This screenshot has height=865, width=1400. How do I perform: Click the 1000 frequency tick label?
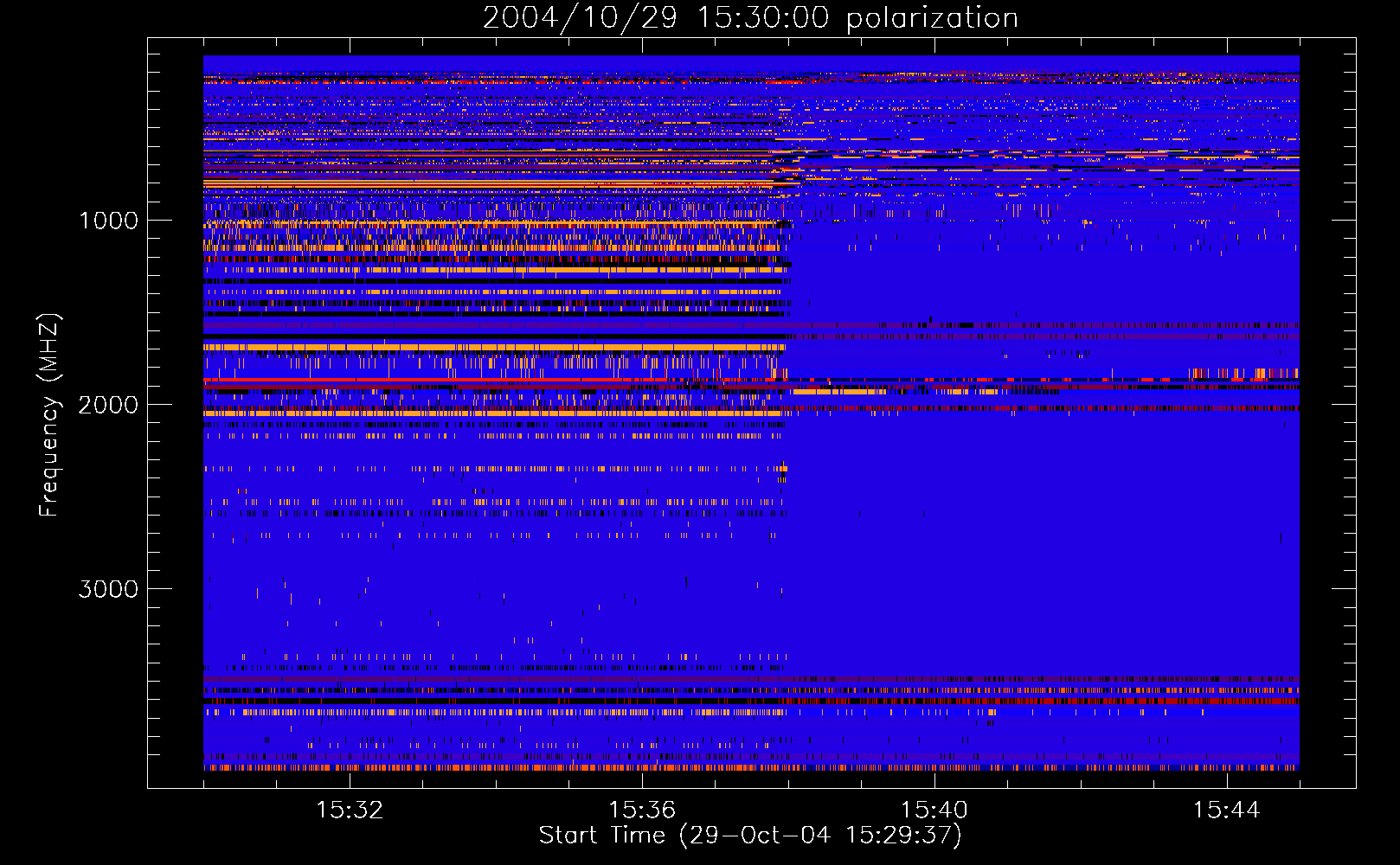coord(108,220)
